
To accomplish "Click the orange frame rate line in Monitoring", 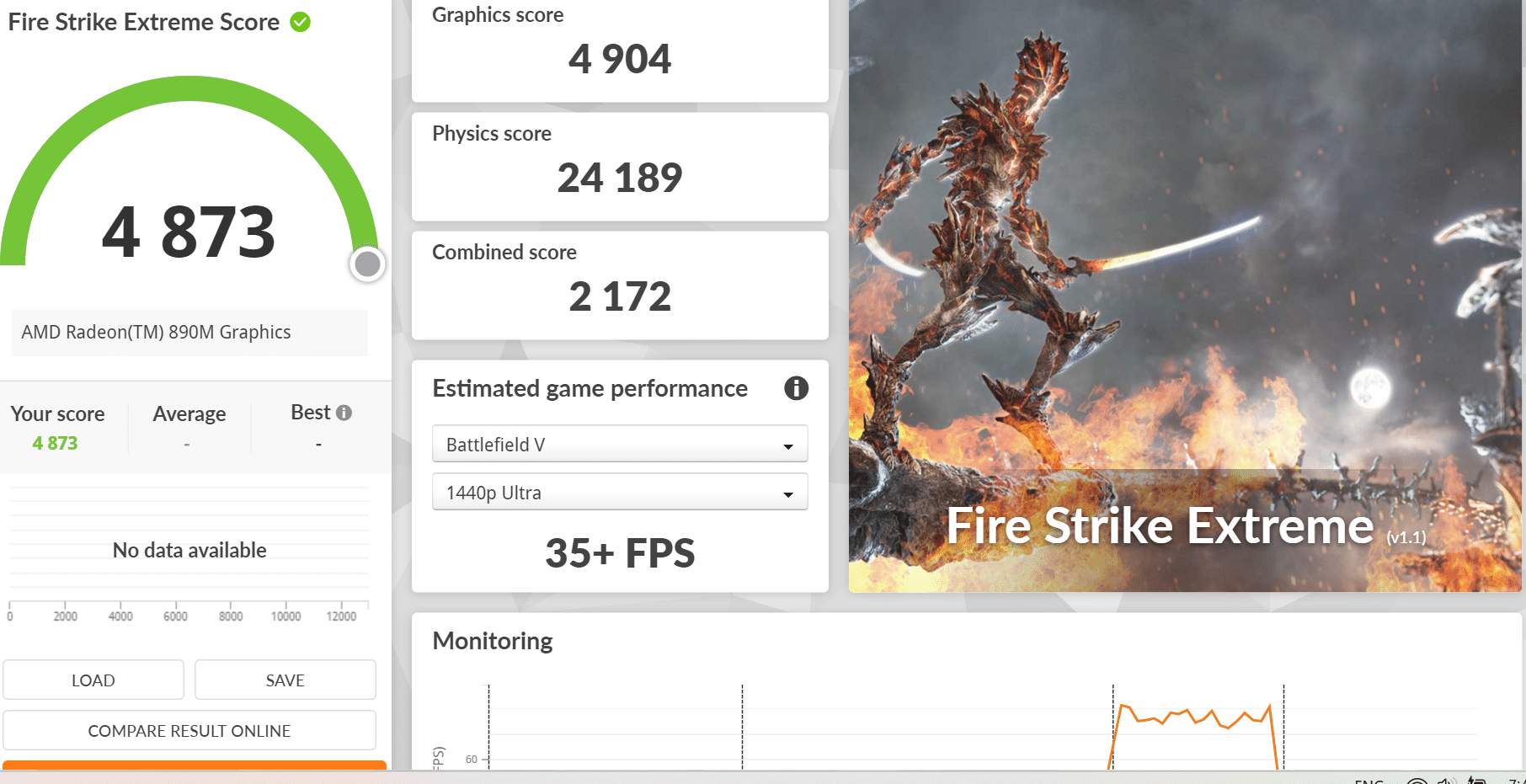I will [1196, 717].
